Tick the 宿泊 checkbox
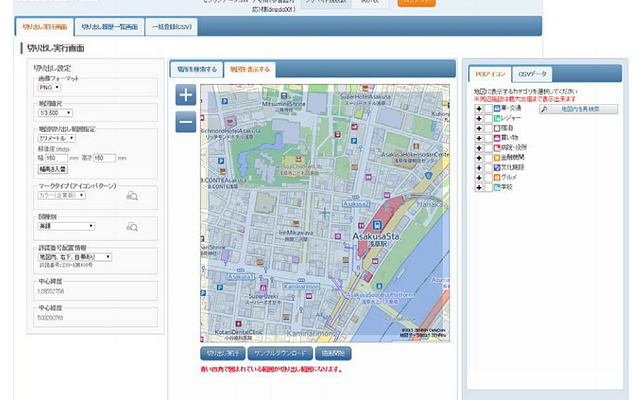This screenshot has height=400, width=640. pyautogui.click(x=488, y=128)
